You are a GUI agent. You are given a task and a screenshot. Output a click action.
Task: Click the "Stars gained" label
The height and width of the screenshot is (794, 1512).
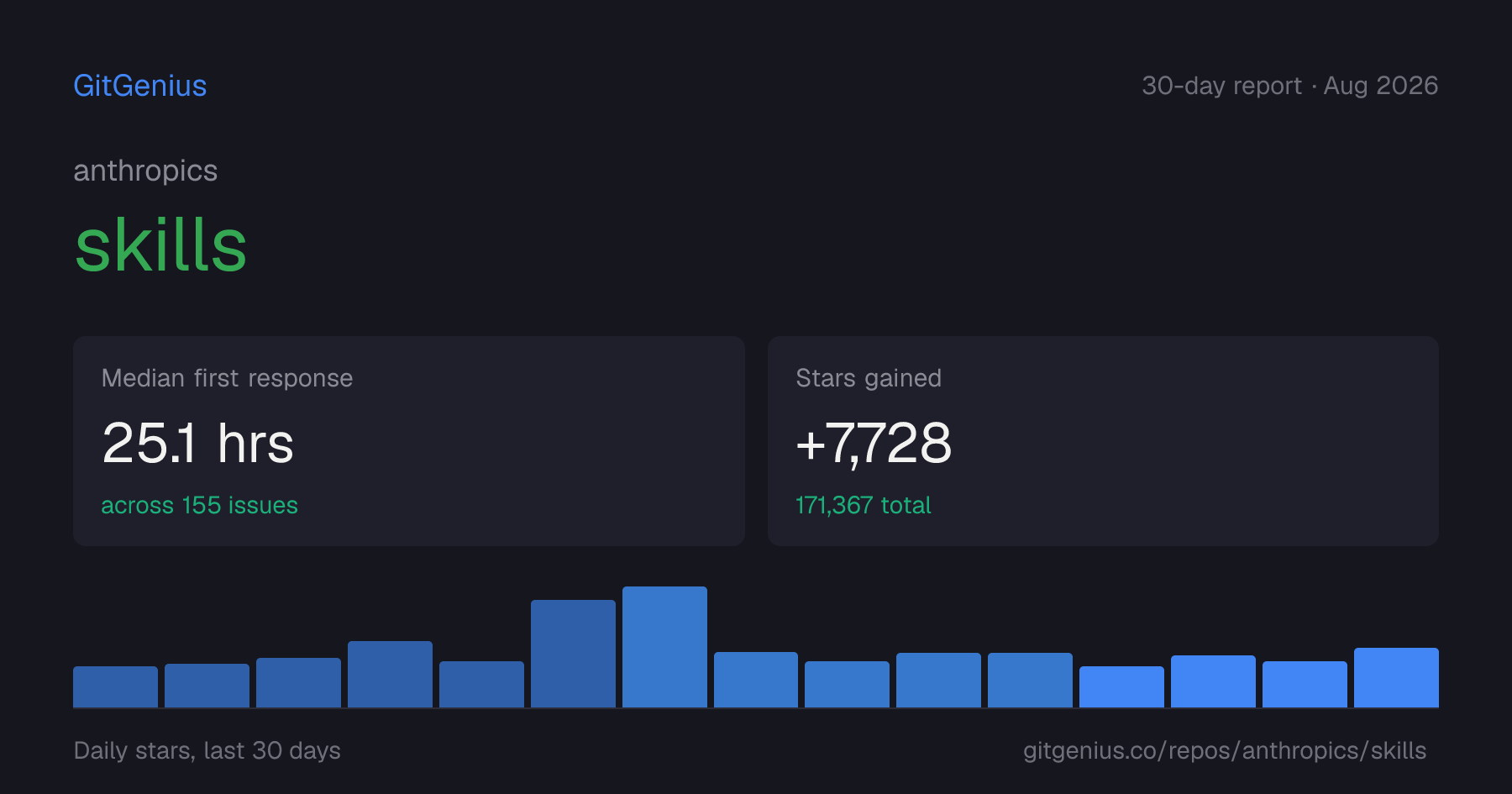pyautogui.click(x=869, y=378)
